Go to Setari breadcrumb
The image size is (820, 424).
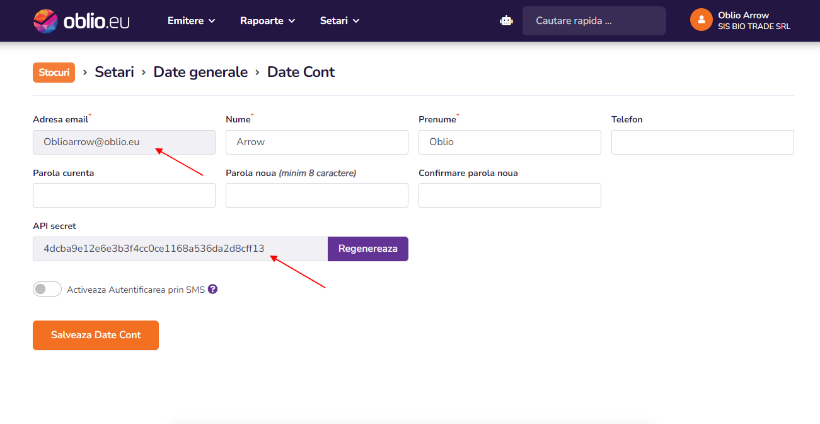point(114,72)
